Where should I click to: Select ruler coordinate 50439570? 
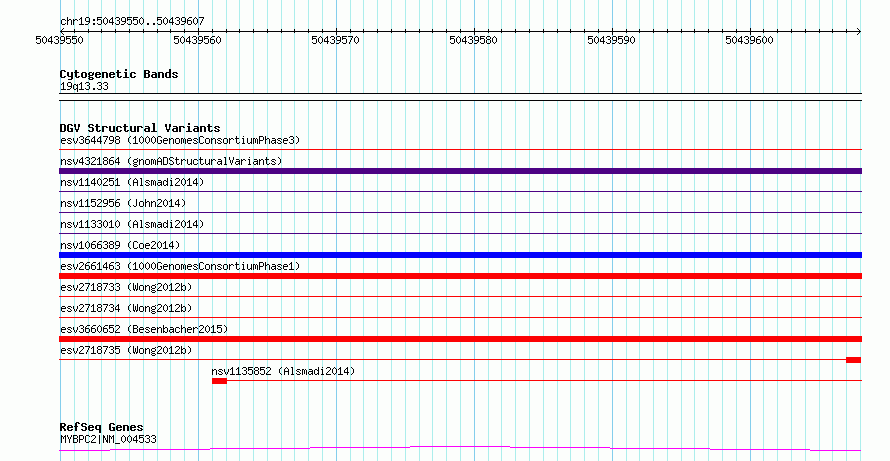335,40
